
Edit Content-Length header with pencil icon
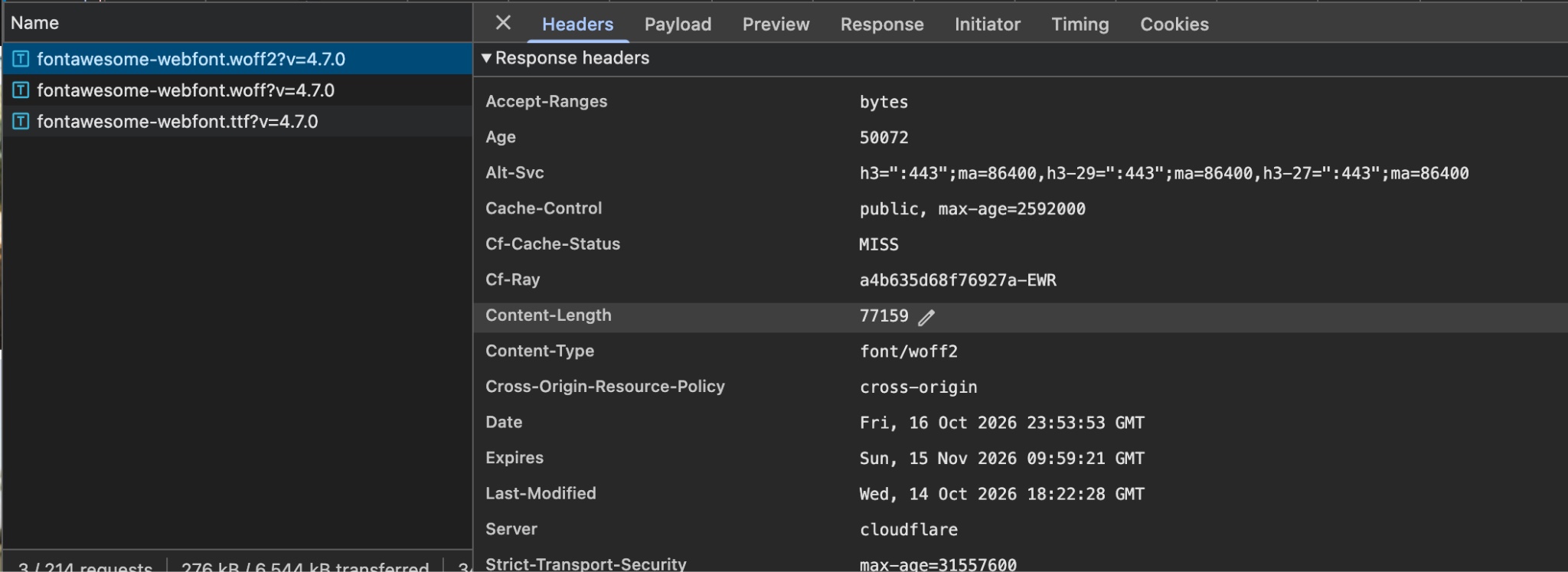[x=926, y=317]
